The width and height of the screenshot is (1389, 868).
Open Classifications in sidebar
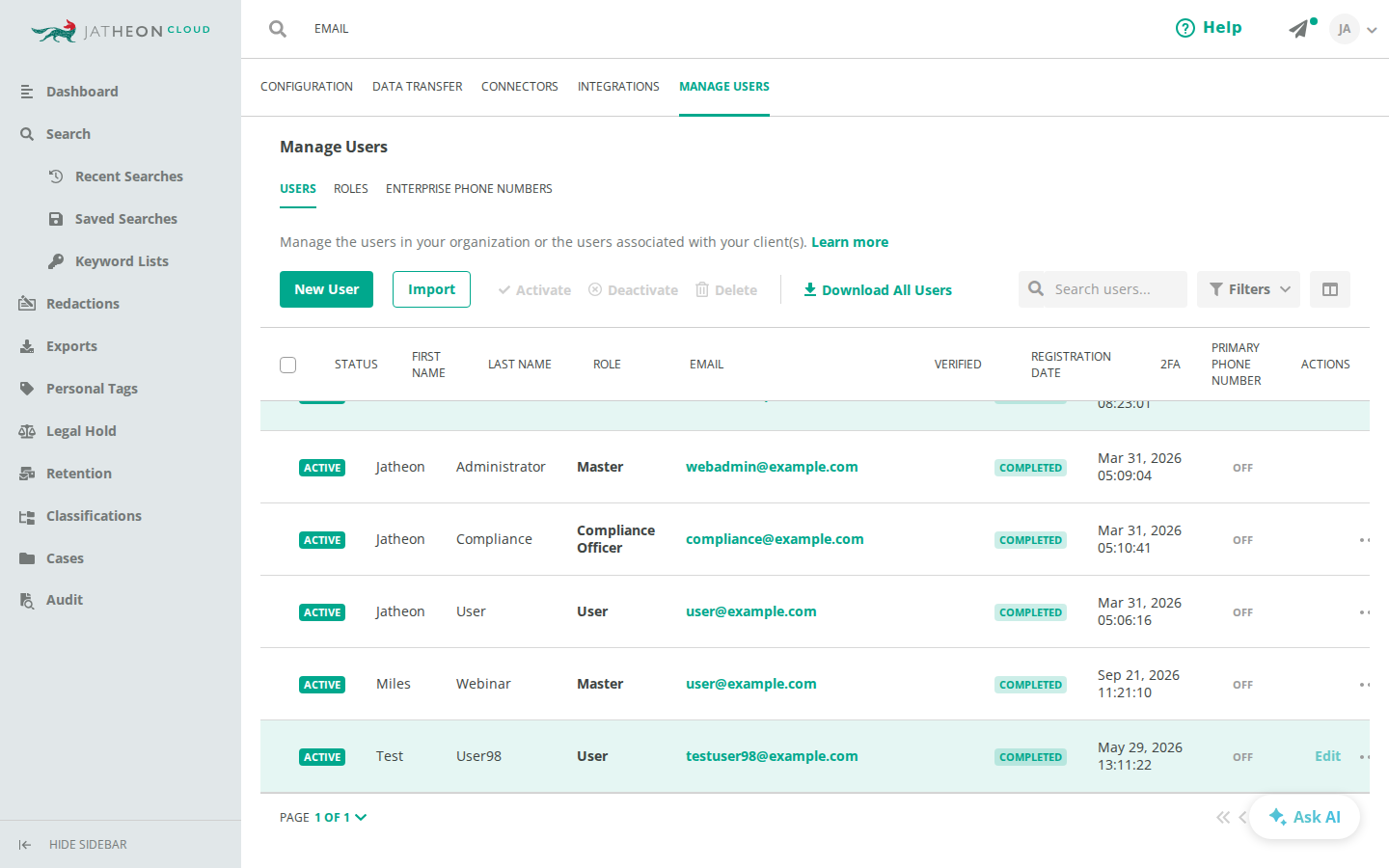point(94,516)
